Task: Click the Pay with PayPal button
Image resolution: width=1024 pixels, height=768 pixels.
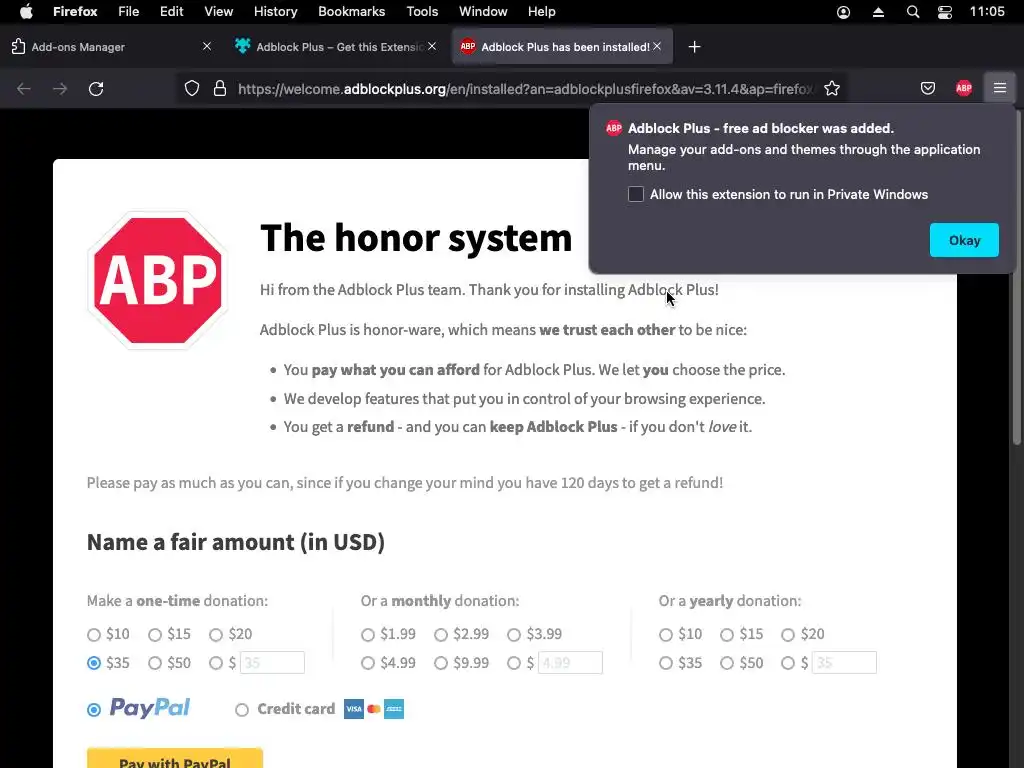Action: (175, 758)
